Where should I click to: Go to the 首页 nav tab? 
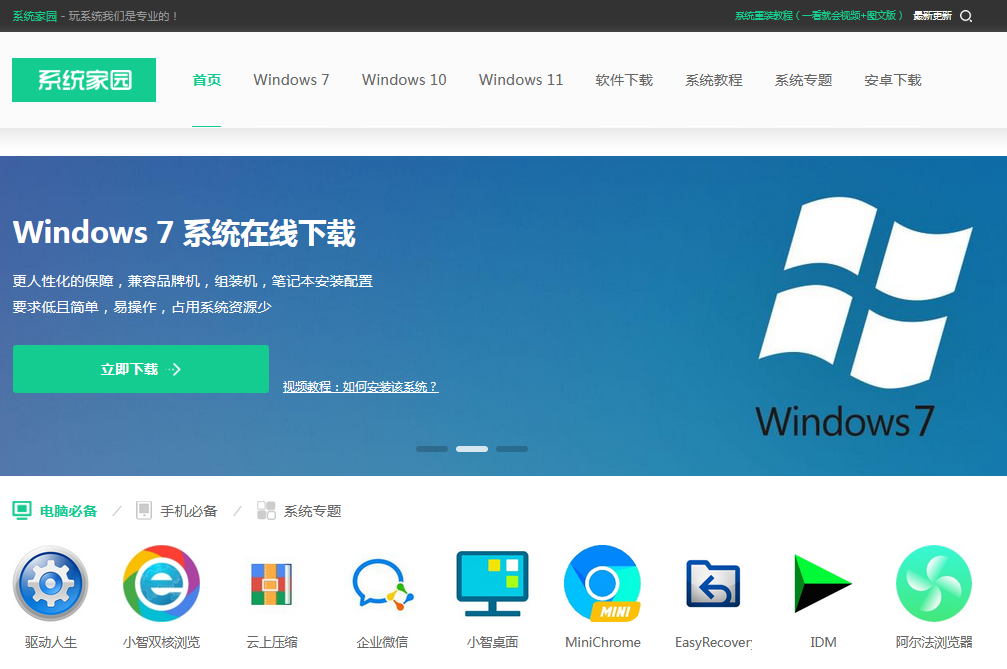click(x=207, y=80)
